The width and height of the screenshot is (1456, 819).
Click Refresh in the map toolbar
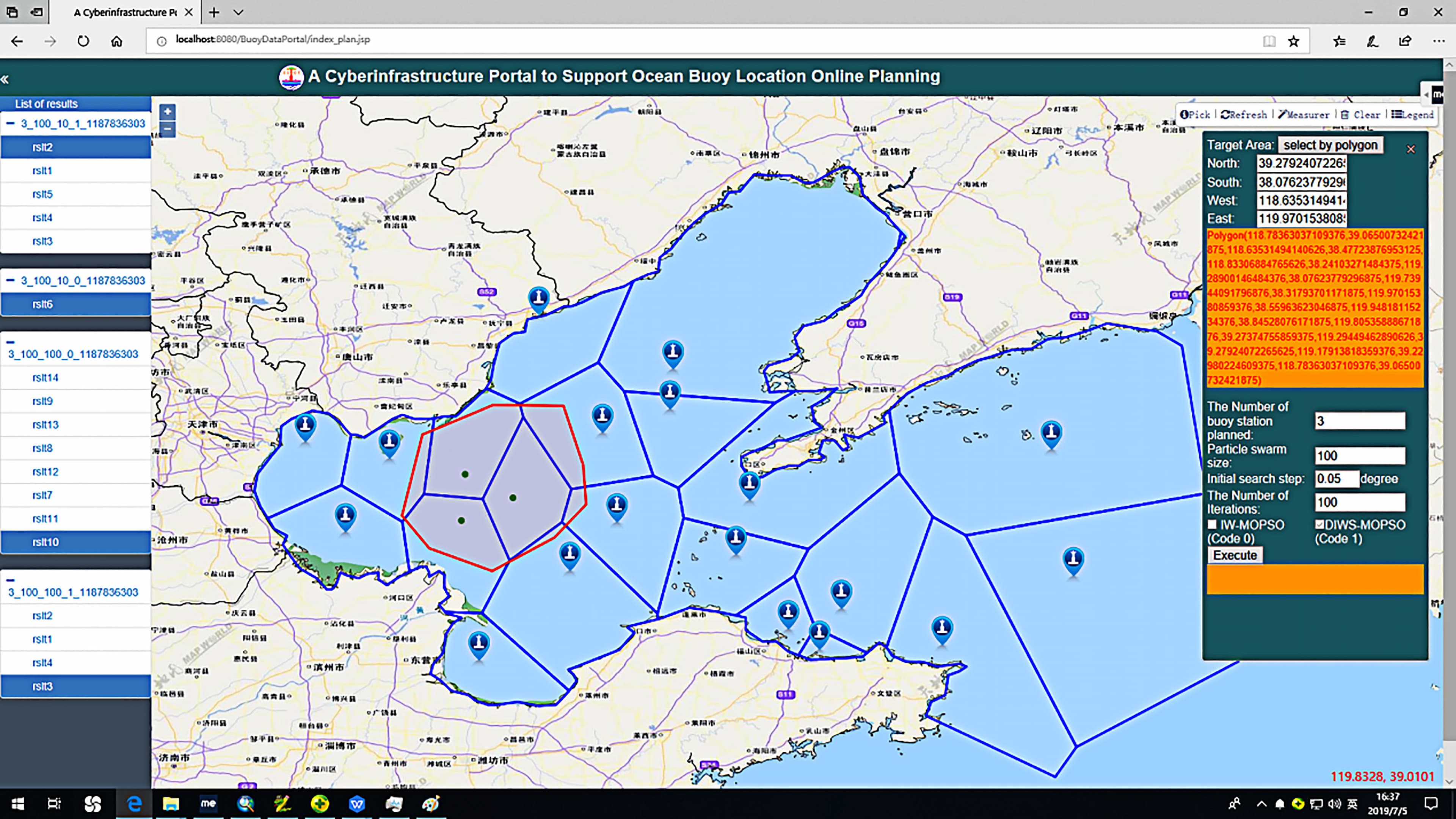1244,115
